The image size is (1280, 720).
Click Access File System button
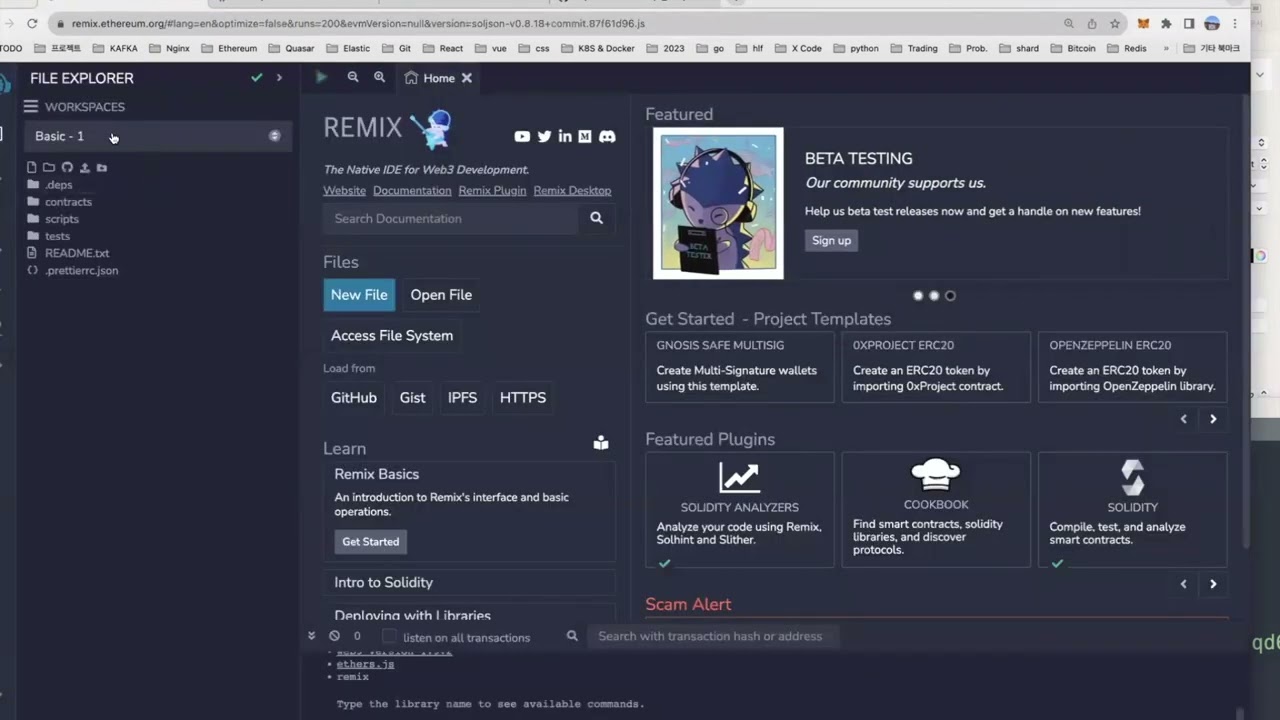coord(392,336)
